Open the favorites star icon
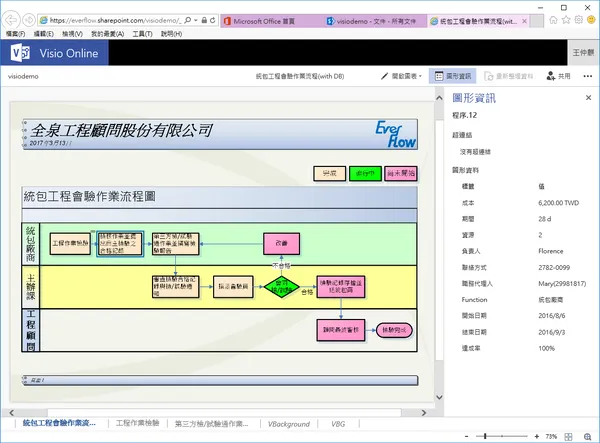 566,20
